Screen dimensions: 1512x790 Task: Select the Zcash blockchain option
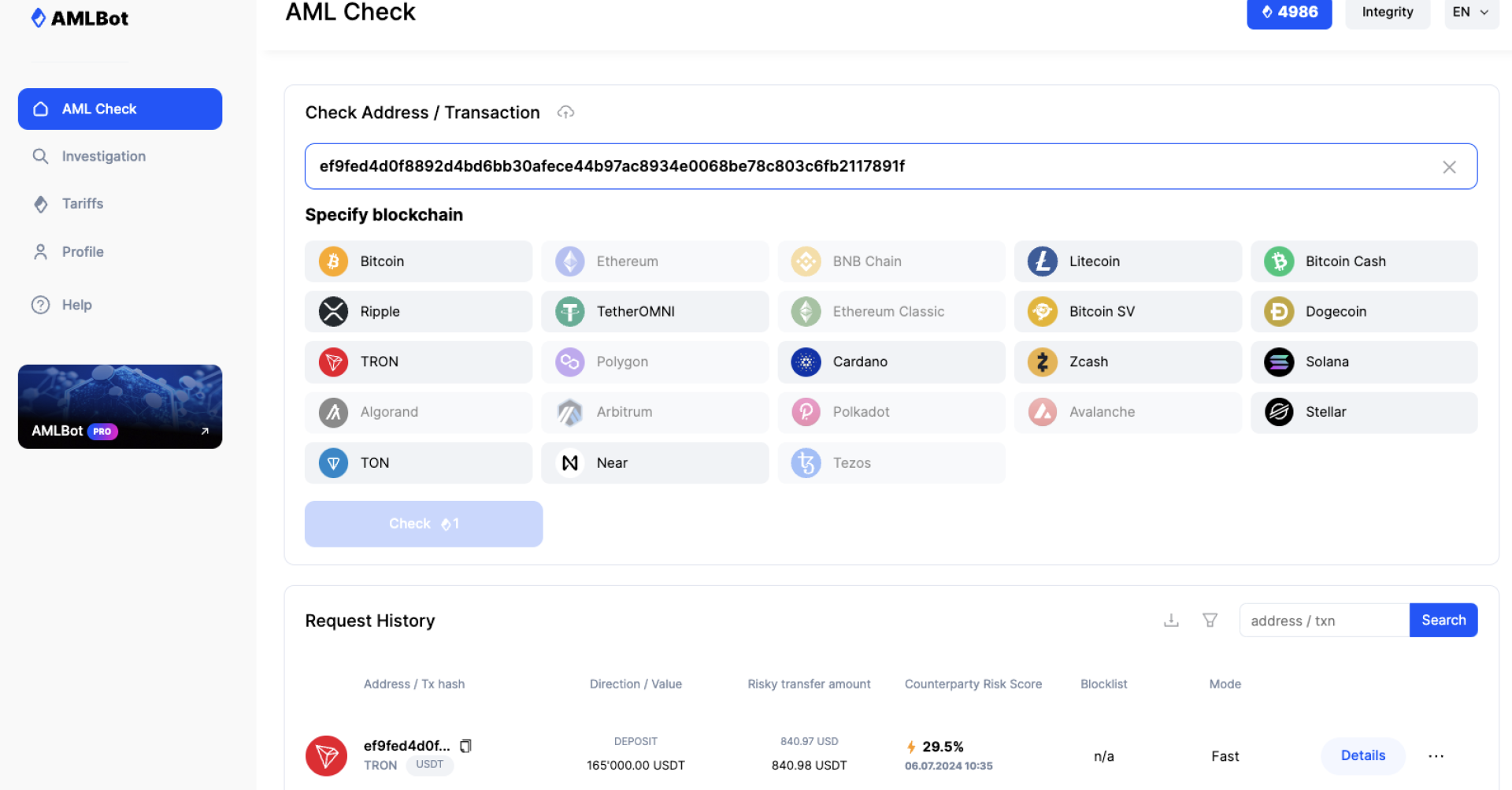(x=1128, y=362)
